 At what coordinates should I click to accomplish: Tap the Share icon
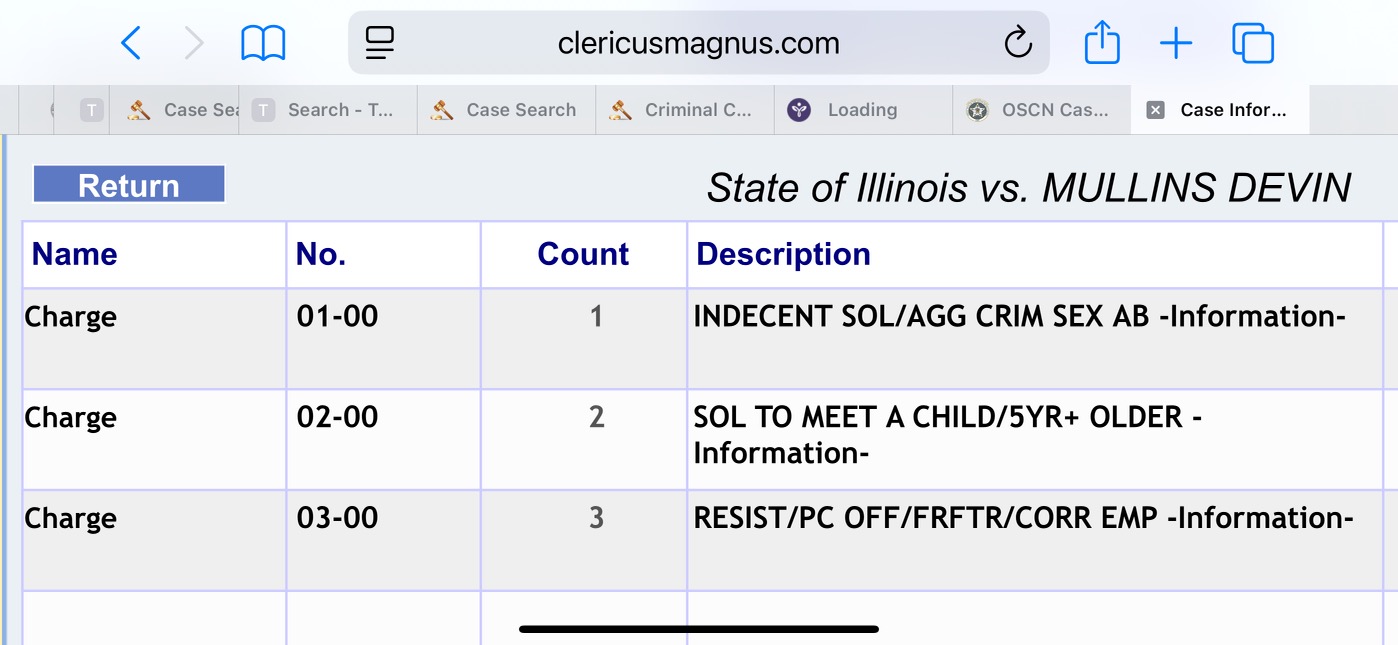pos(1102,43)
